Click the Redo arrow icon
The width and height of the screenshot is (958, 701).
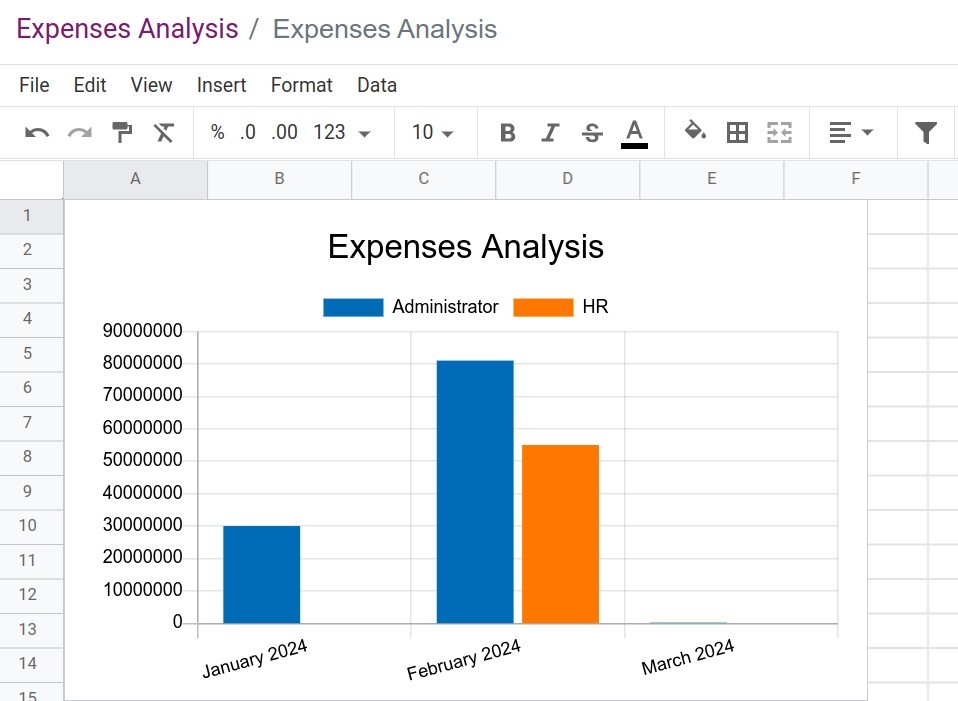[x=79, y=133]
